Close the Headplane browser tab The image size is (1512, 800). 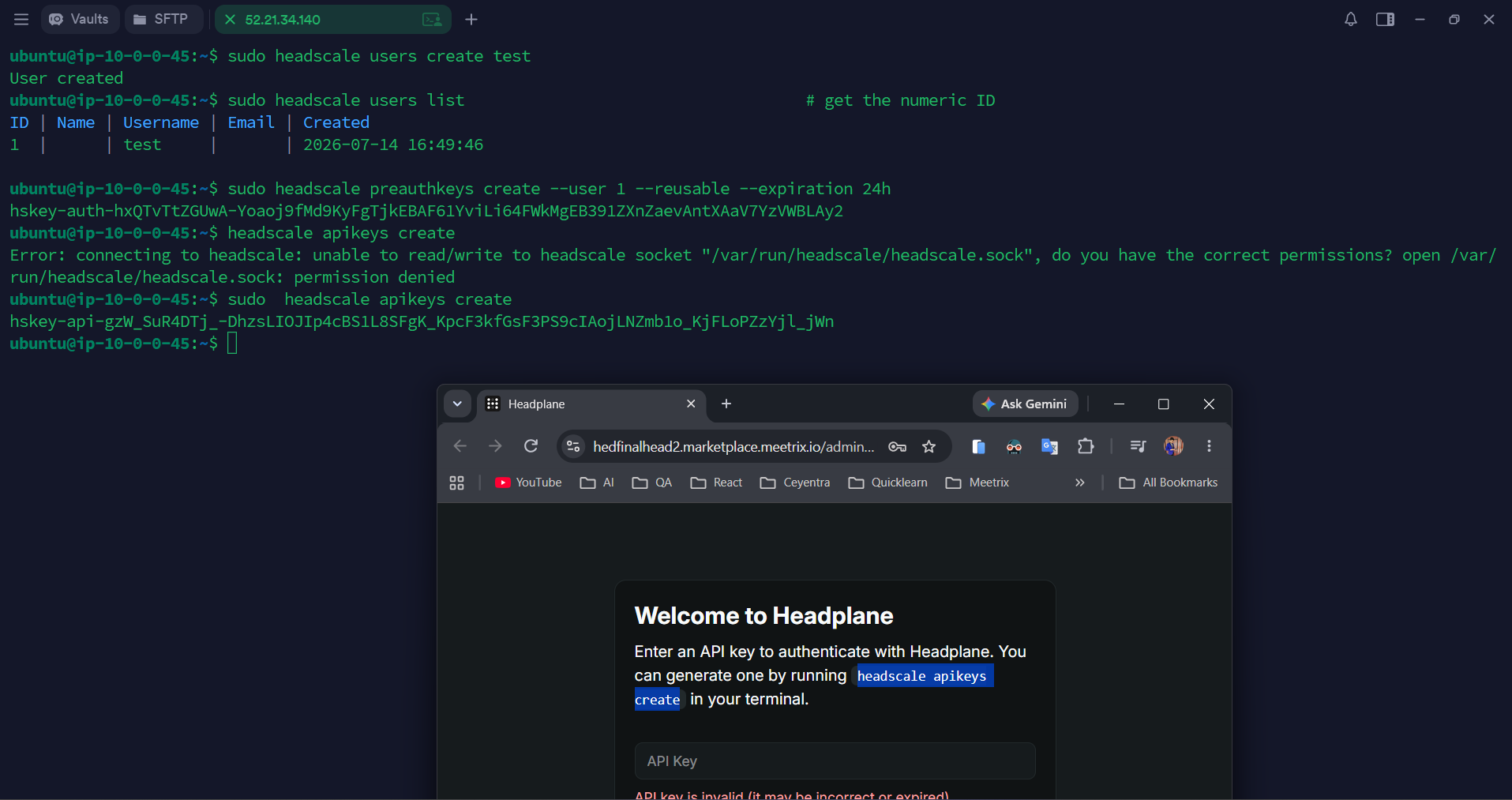pyautogui.click(x=691, y=404)
